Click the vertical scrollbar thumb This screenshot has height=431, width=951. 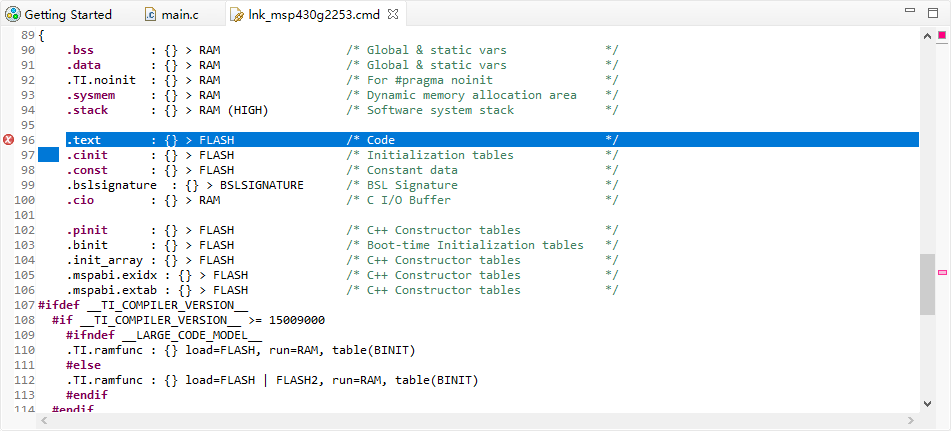(927, 283)
